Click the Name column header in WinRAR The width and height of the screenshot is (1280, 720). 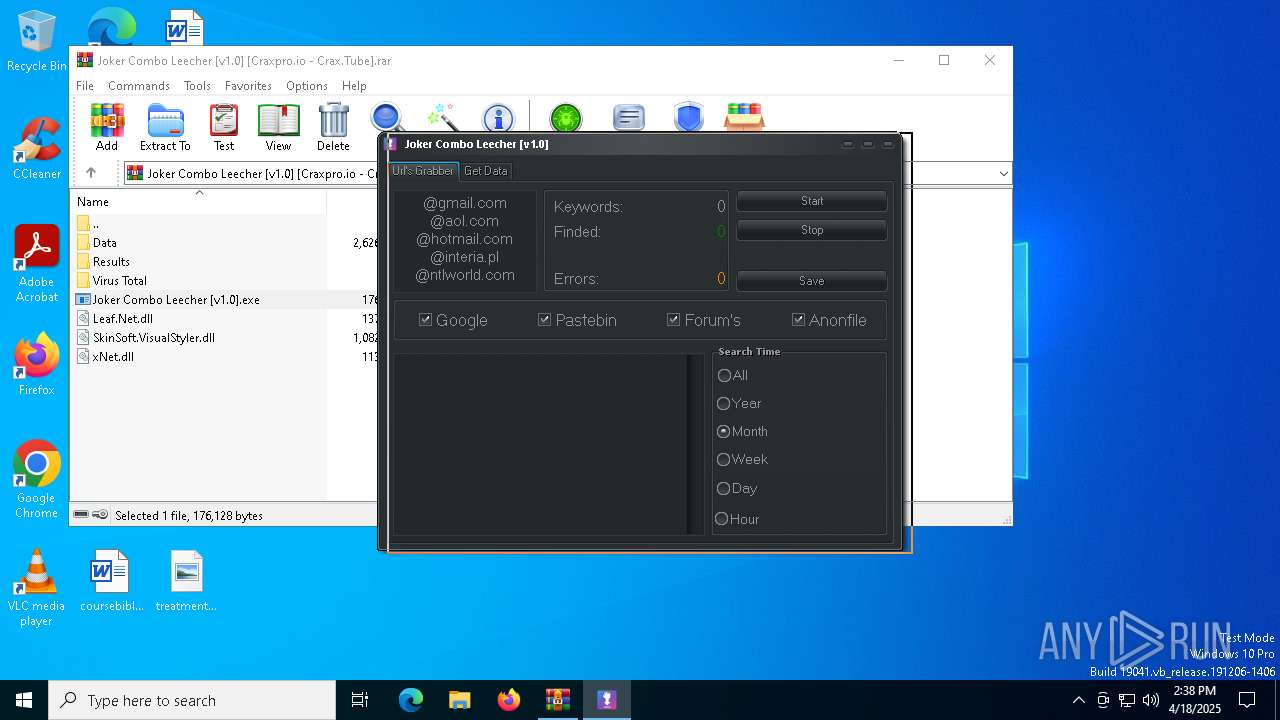[199, 201]
